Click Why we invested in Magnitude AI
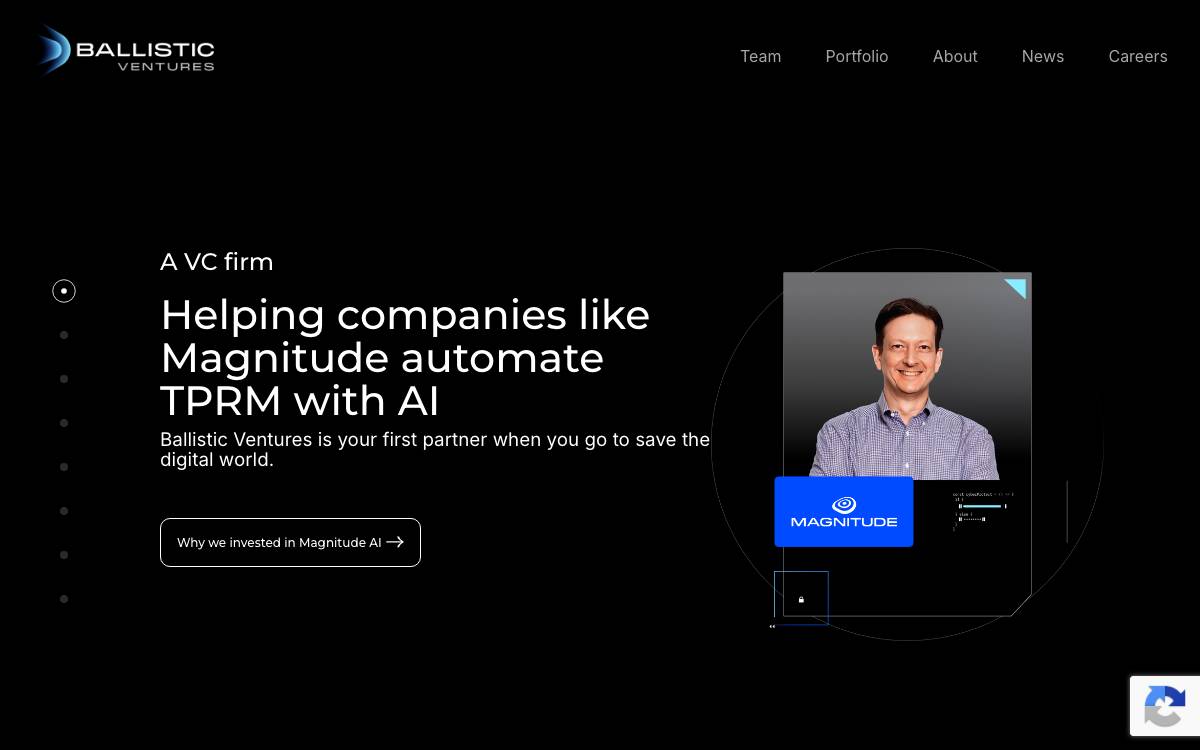This screenshot has height=750, width=1200. (290, 542)
